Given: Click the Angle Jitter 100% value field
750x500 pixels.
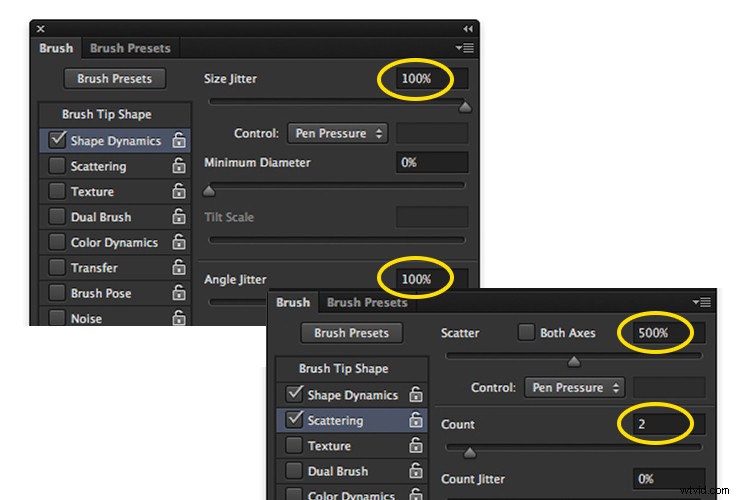Looking at the screenshot, I should (432, 279).
